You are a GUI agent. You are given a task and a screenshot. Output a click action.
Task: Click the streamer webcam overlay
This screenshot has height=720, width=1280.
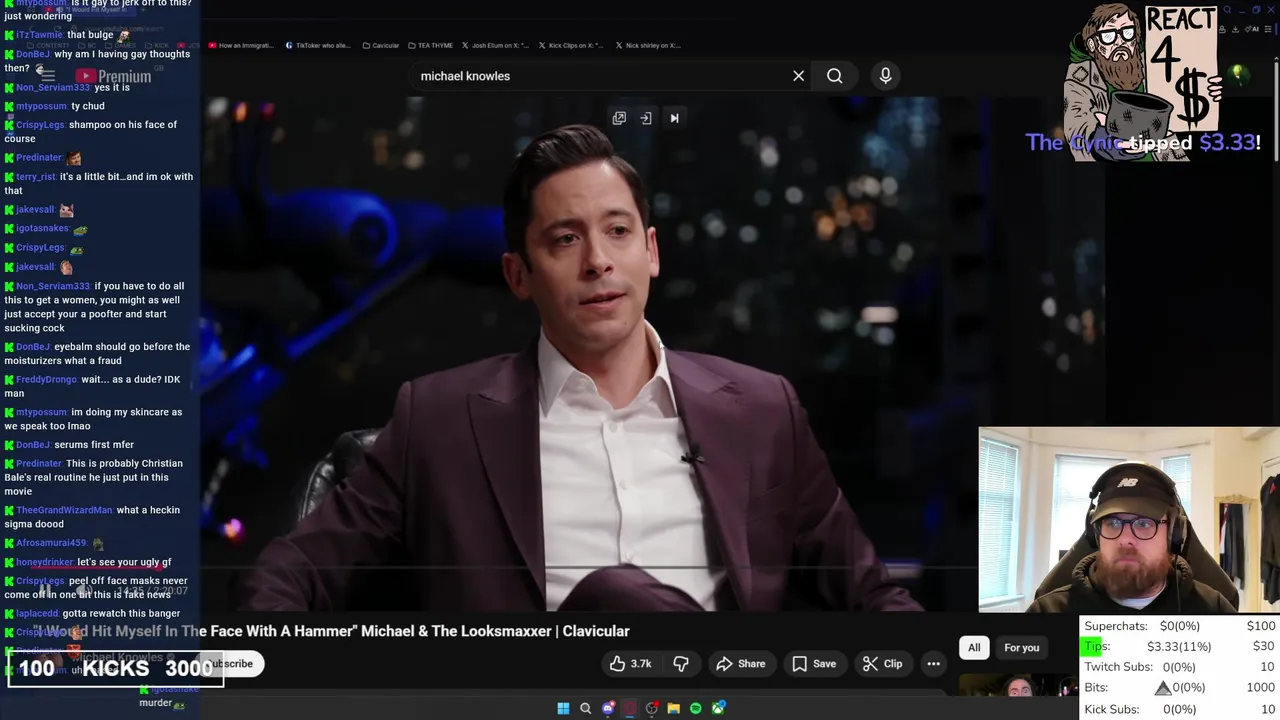pyautogui.click(x=1129, y=520)
